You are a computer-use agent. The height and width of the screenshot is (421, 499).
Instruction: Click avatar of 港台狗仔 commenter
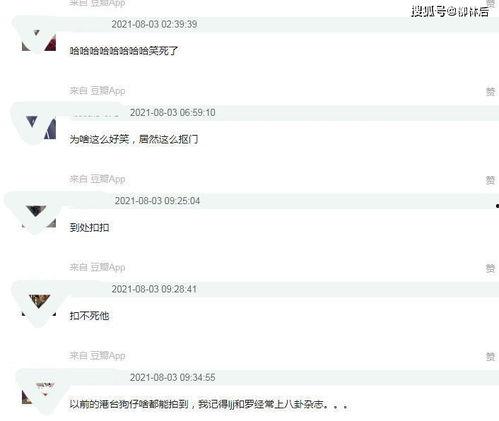pos(39,393)
